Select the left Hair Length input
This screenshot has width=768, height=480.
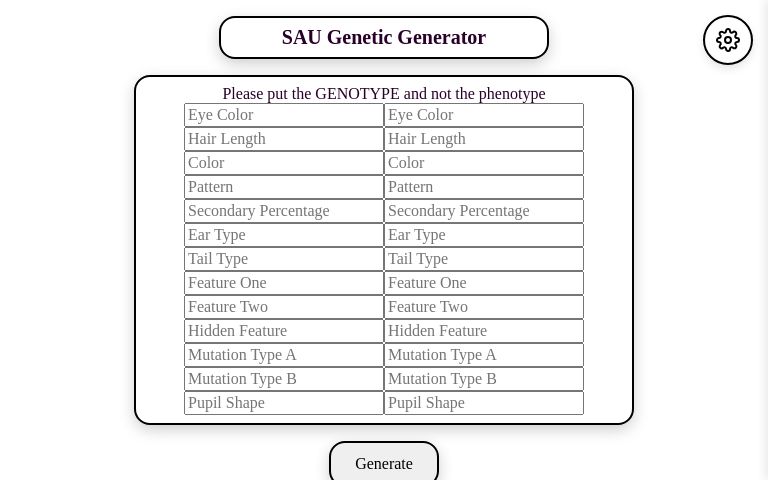click(284, 139)
